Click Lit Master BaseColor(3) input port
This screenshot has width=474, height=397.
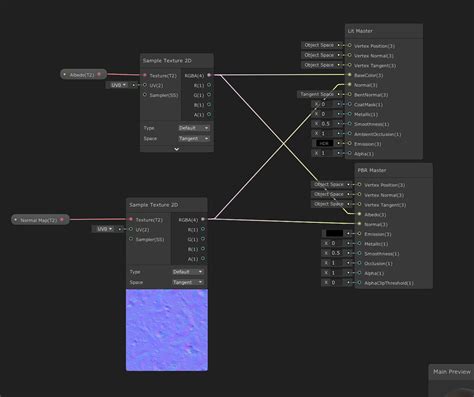coord(350,75)
